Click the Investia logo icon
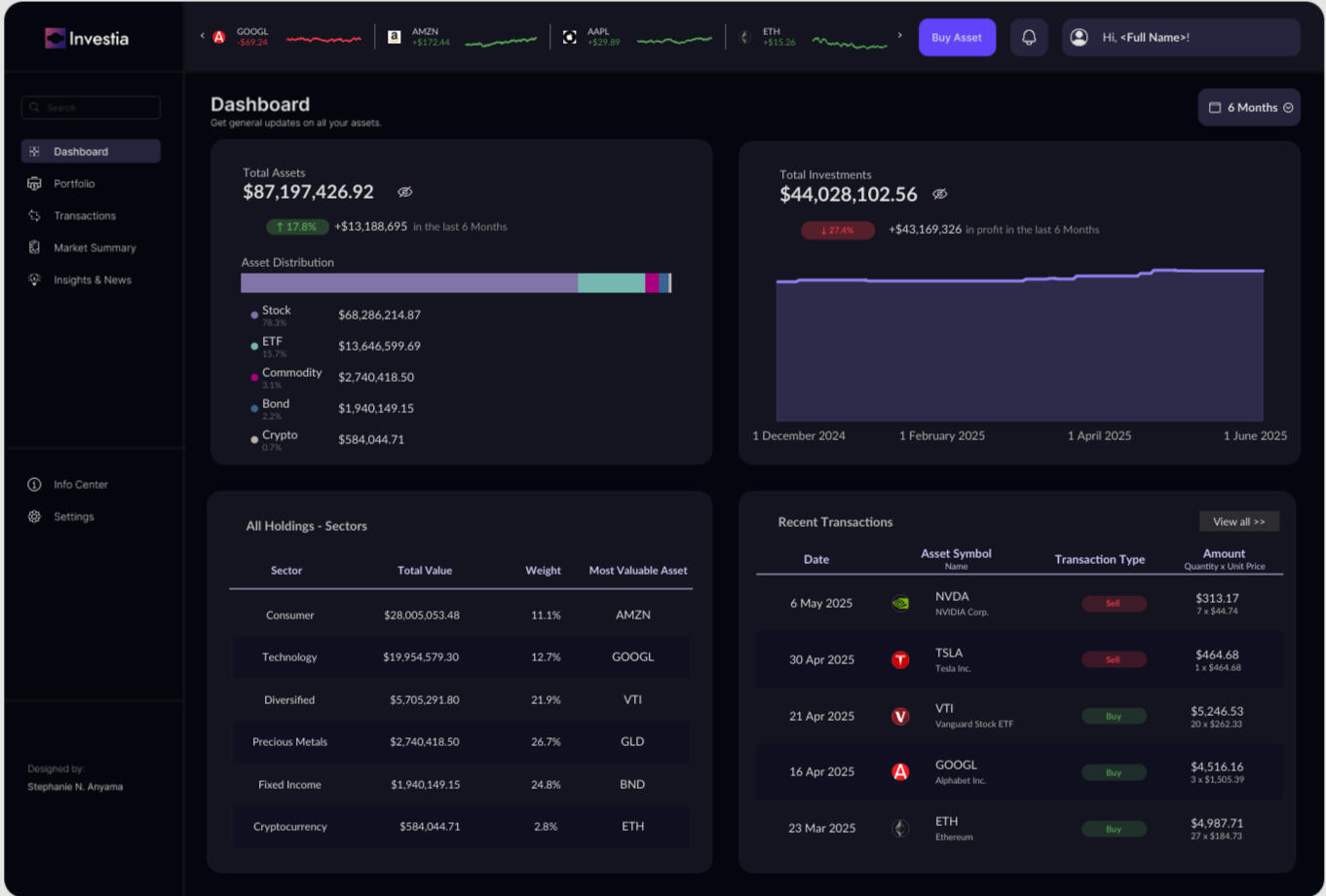The image size is (1326, 896). click(x=55, y=38)
